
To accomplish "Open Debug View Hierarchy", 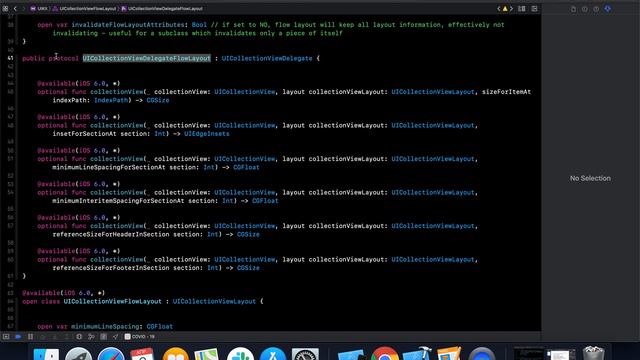I will [79, 337].
